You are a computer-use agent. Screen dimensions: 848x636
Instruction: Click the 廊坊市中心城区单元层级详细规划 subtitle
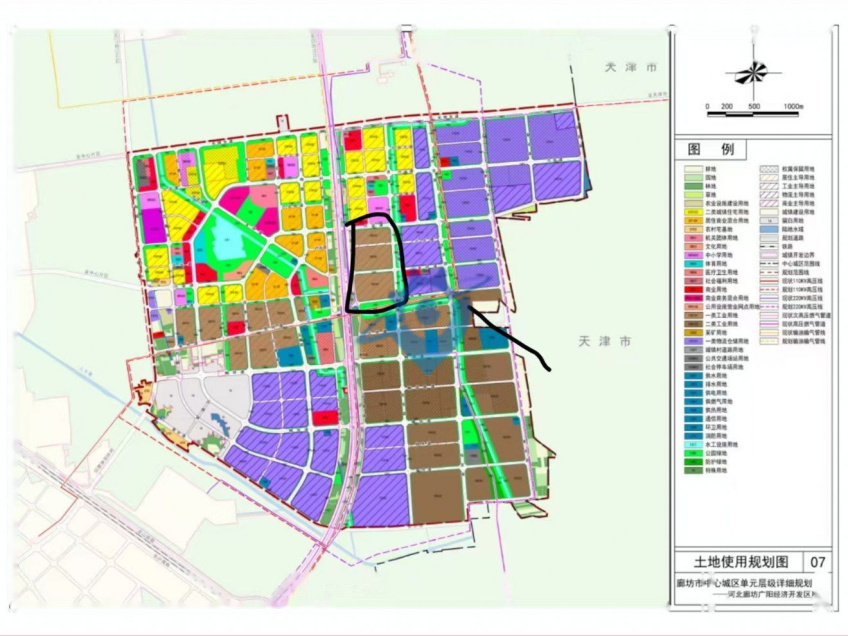[x=745, y=584]
